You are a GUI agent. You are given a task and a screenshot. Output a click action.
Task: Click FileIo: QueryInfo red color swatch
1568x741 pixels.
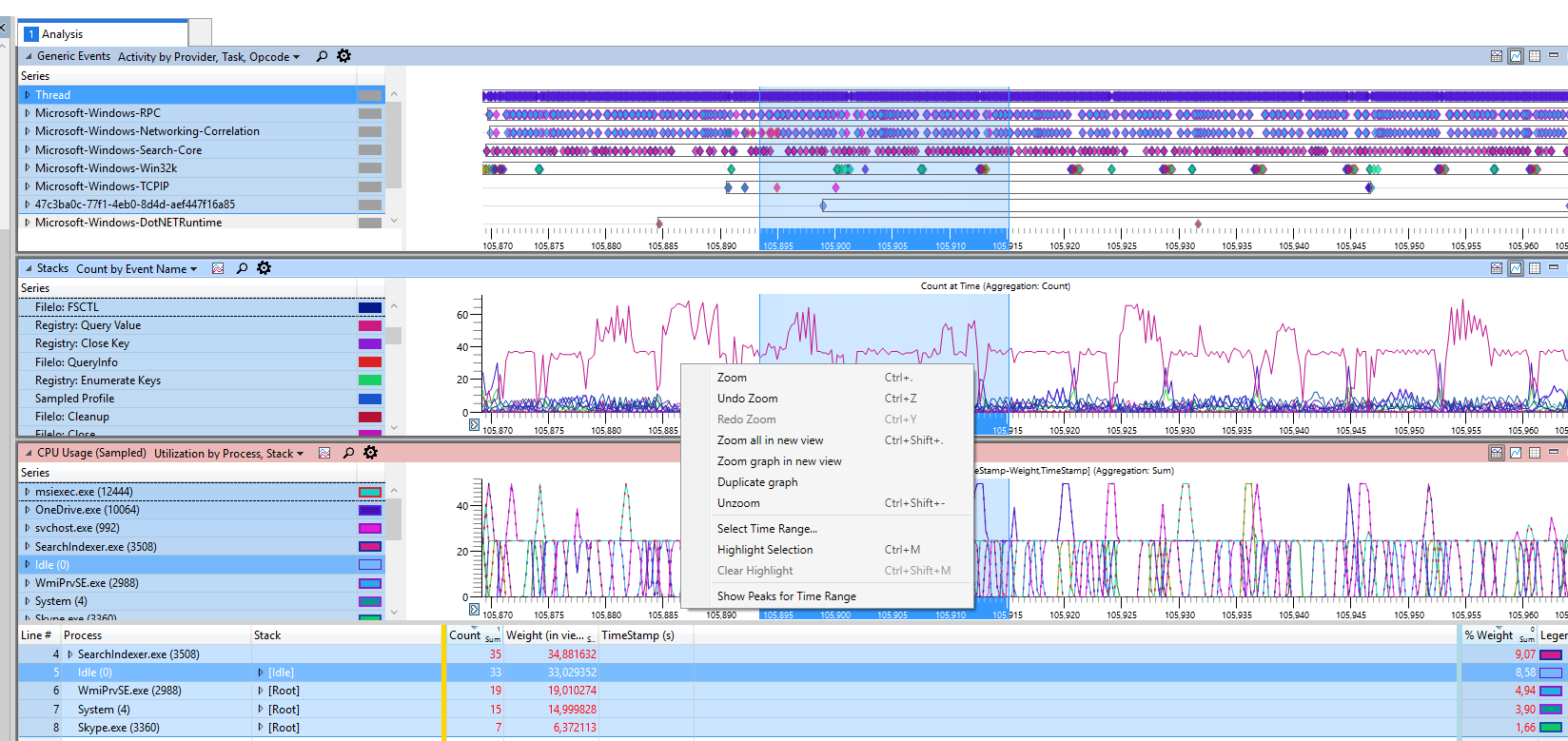(370, 362)
